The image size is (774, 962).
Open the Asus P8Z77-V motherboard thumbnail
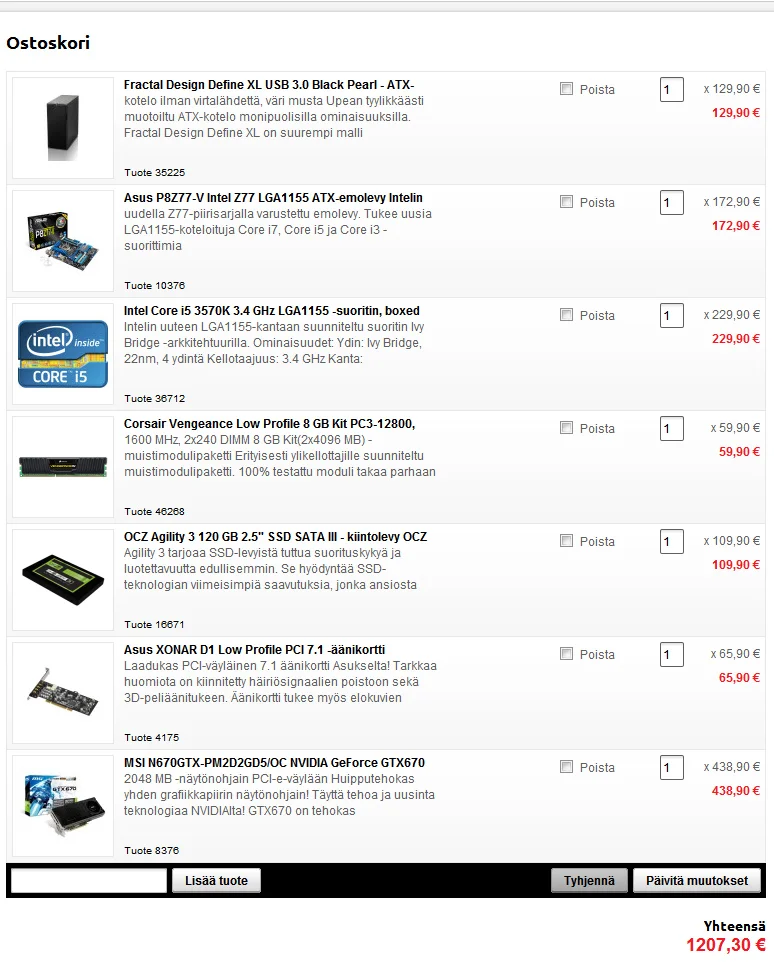63,240
